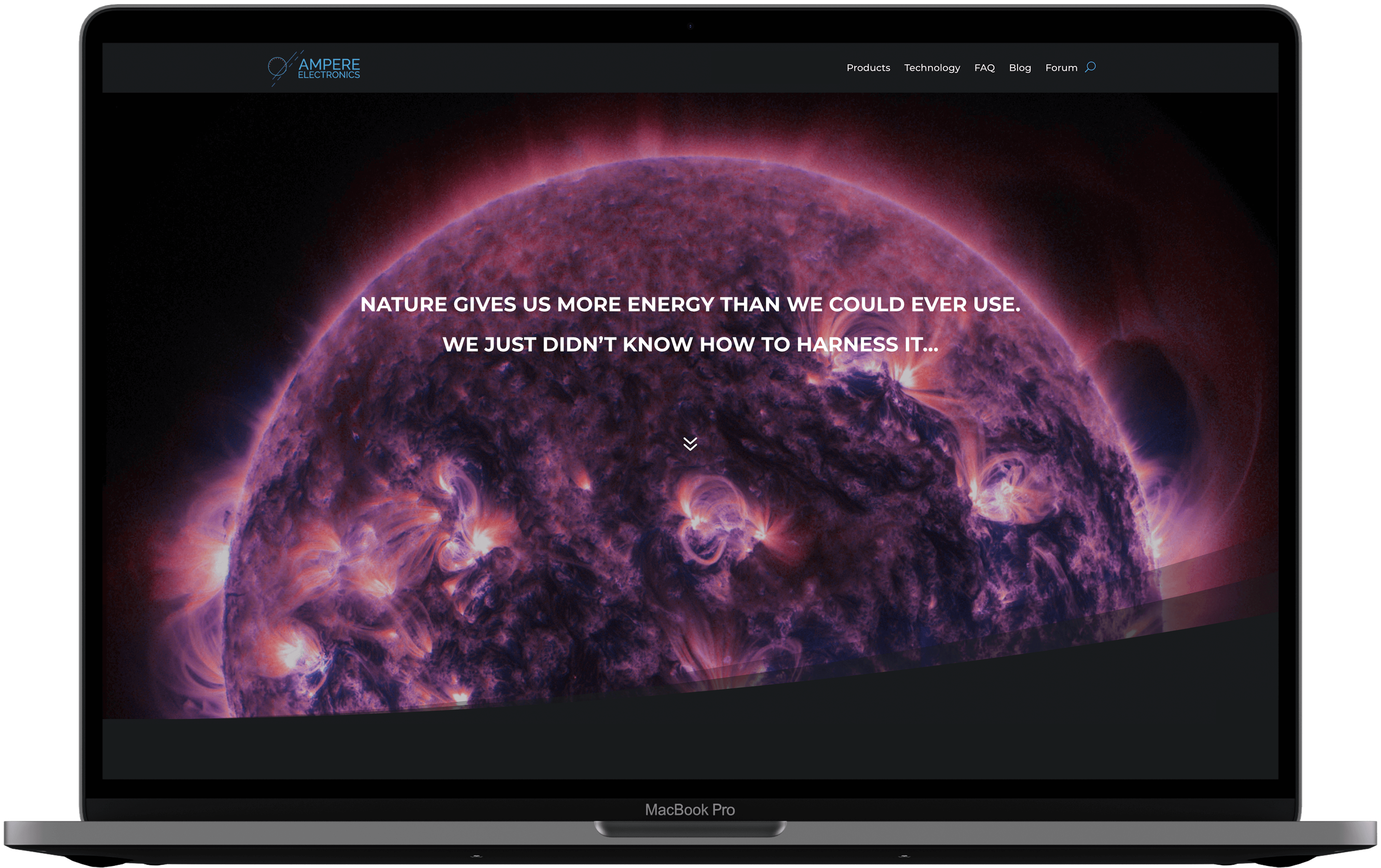Click the MacBook Pro label on the bezel

point(689,809)
